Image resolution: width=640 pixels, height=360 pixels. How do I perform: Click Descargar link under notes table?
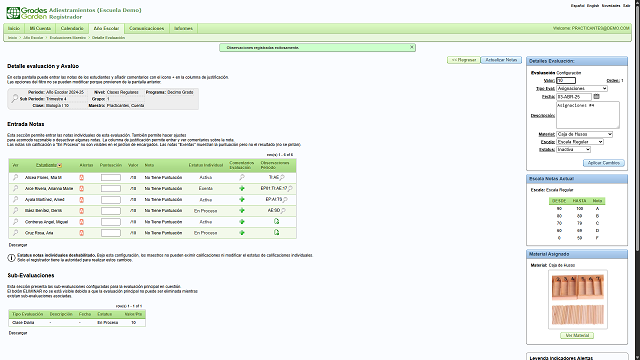click(18, 245)
